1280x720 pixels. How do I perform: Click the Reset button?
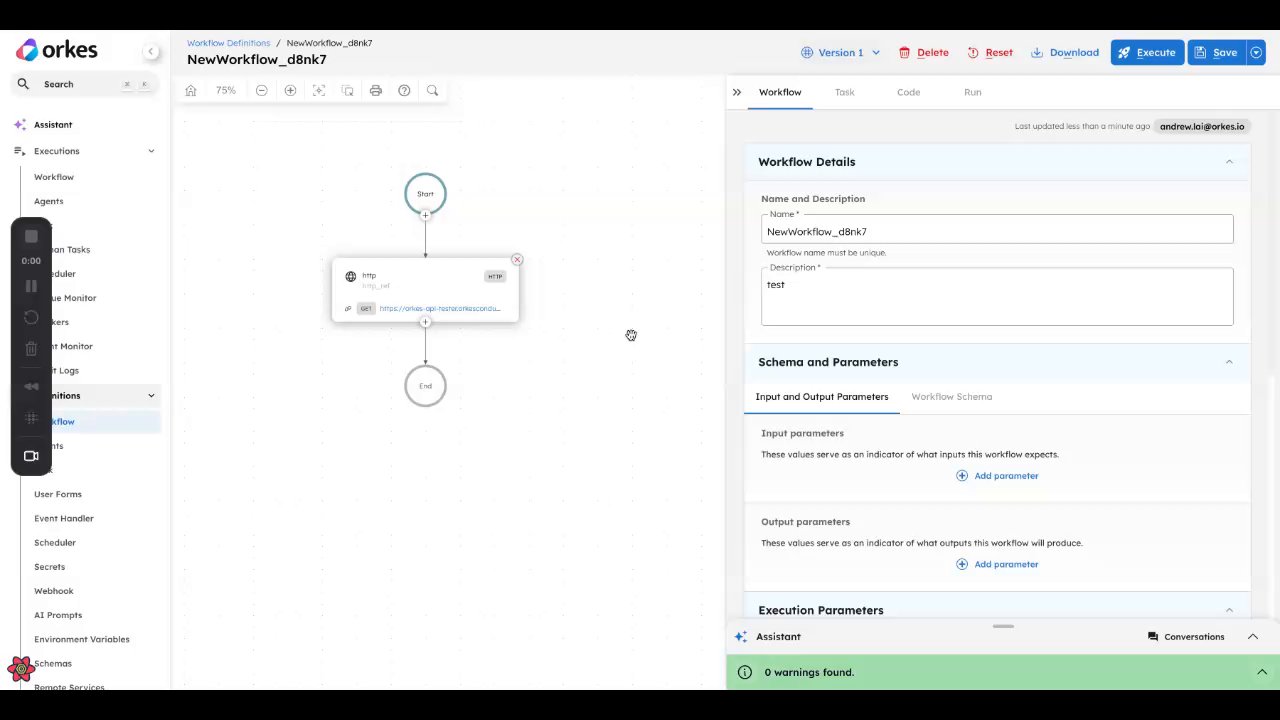tap(990, 52)
